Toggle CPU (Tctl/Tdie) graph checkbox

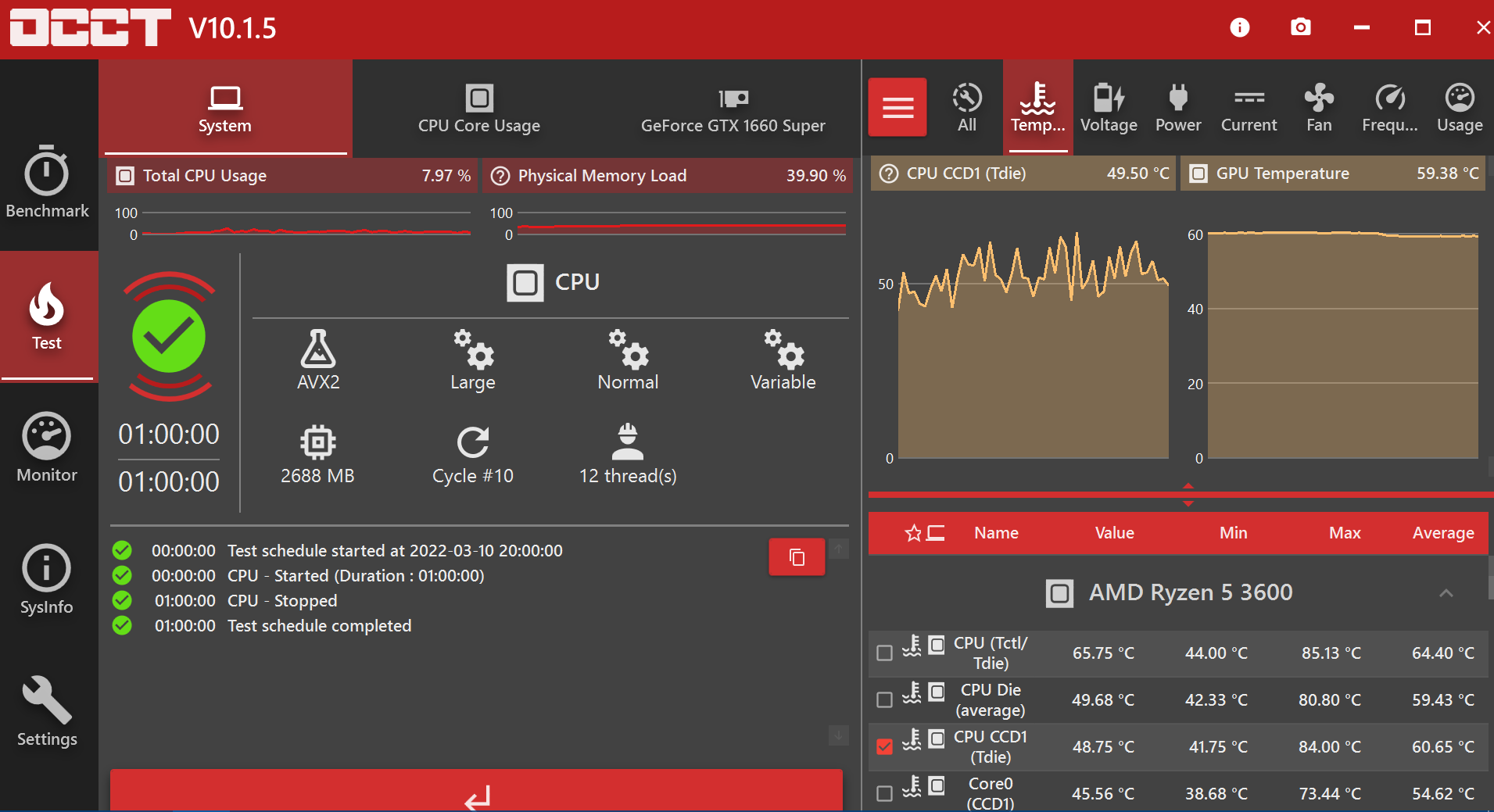[884, 653]
